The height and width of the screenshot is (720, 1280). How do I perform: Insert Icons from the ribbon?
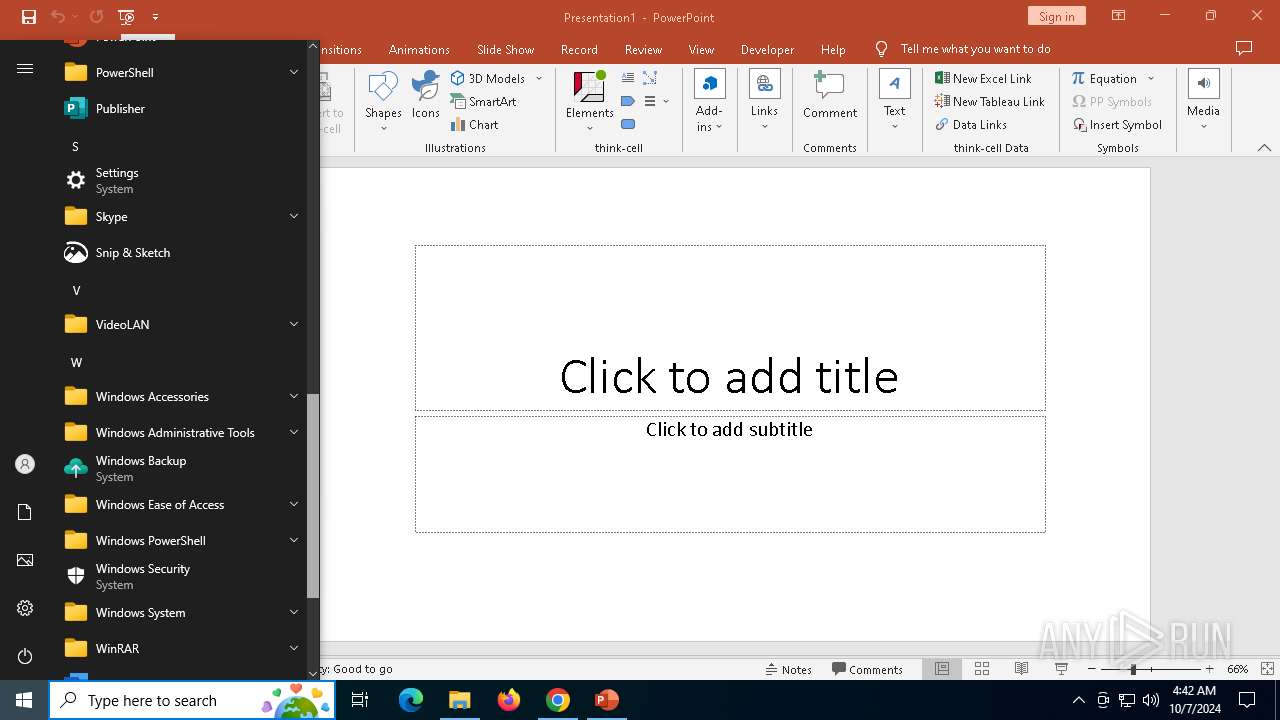tap(426, 95)
